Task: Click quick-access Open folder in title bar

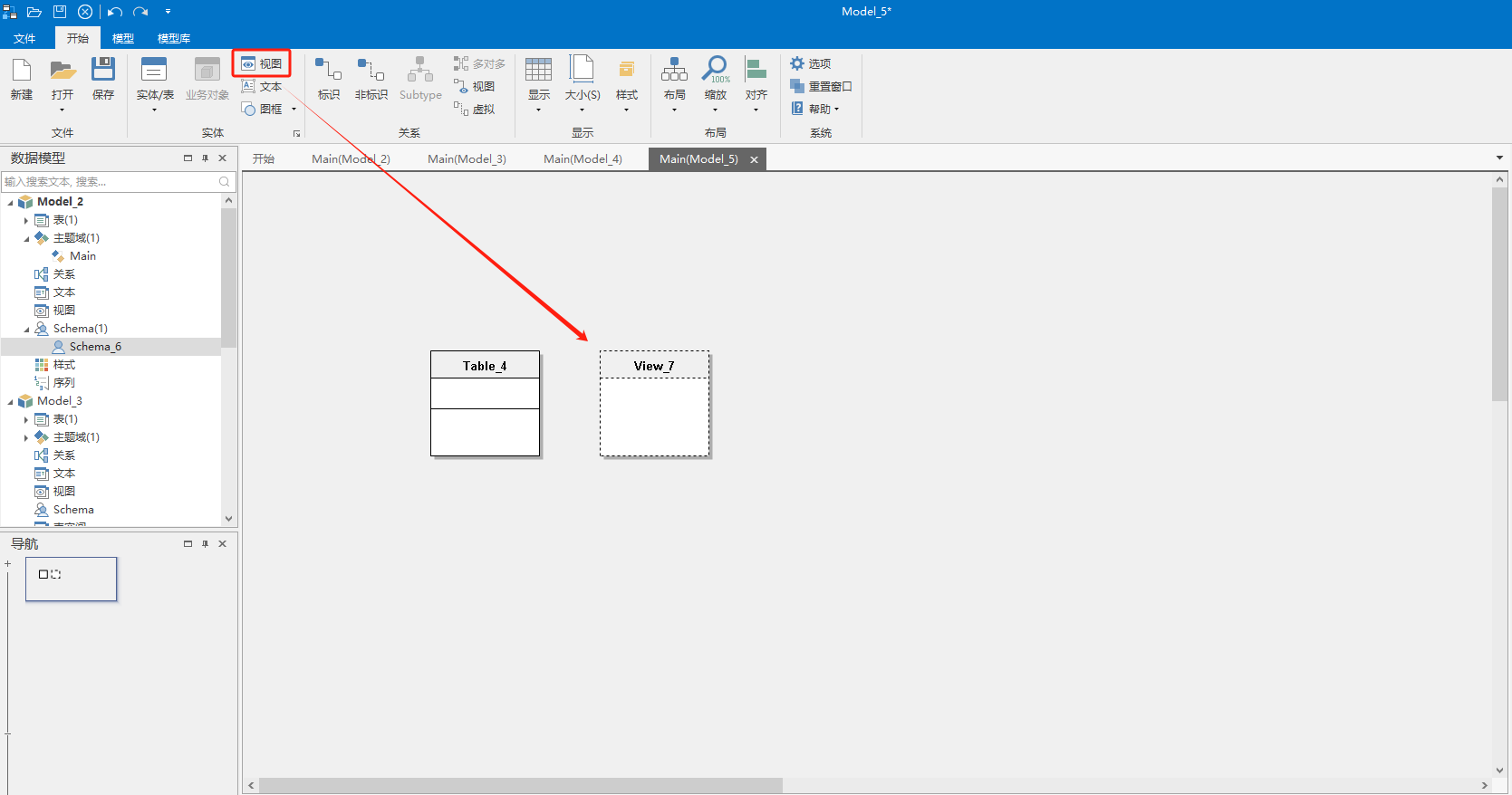Action: [34, 12]
